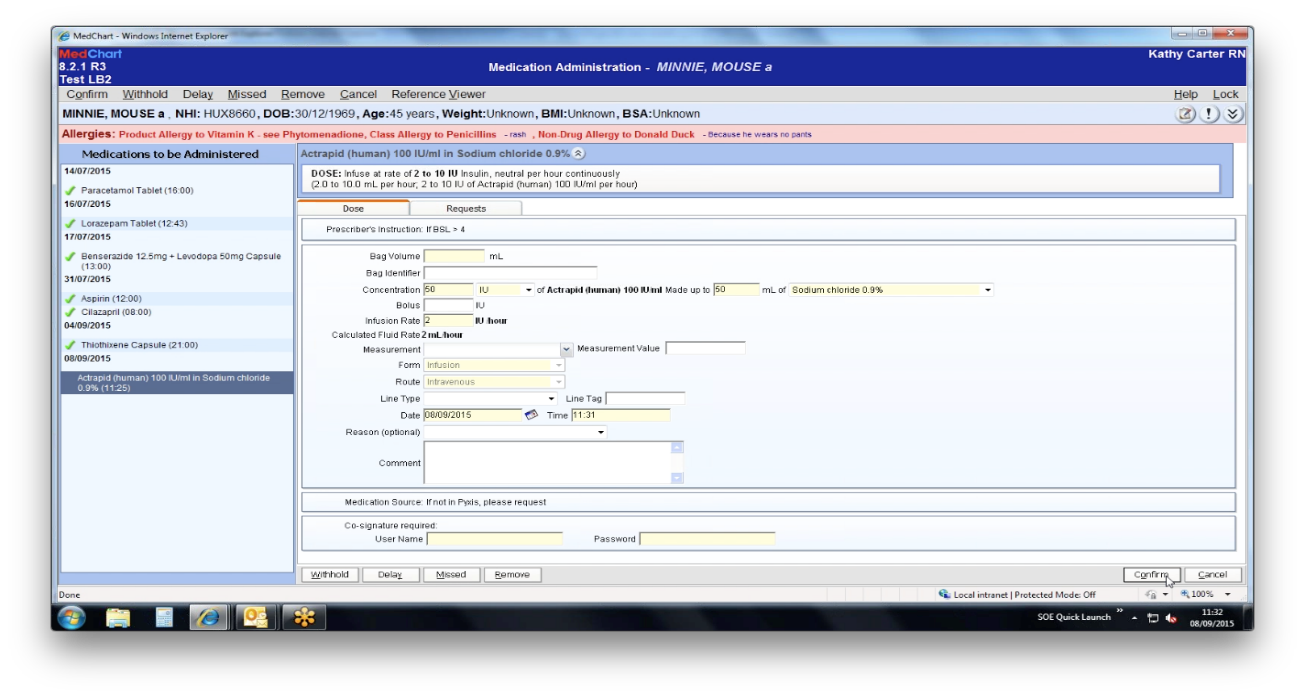Open the Line Type dropdown
This screenshot has width=1305, height=696.
pyautogui.click(x=552, y=397)
